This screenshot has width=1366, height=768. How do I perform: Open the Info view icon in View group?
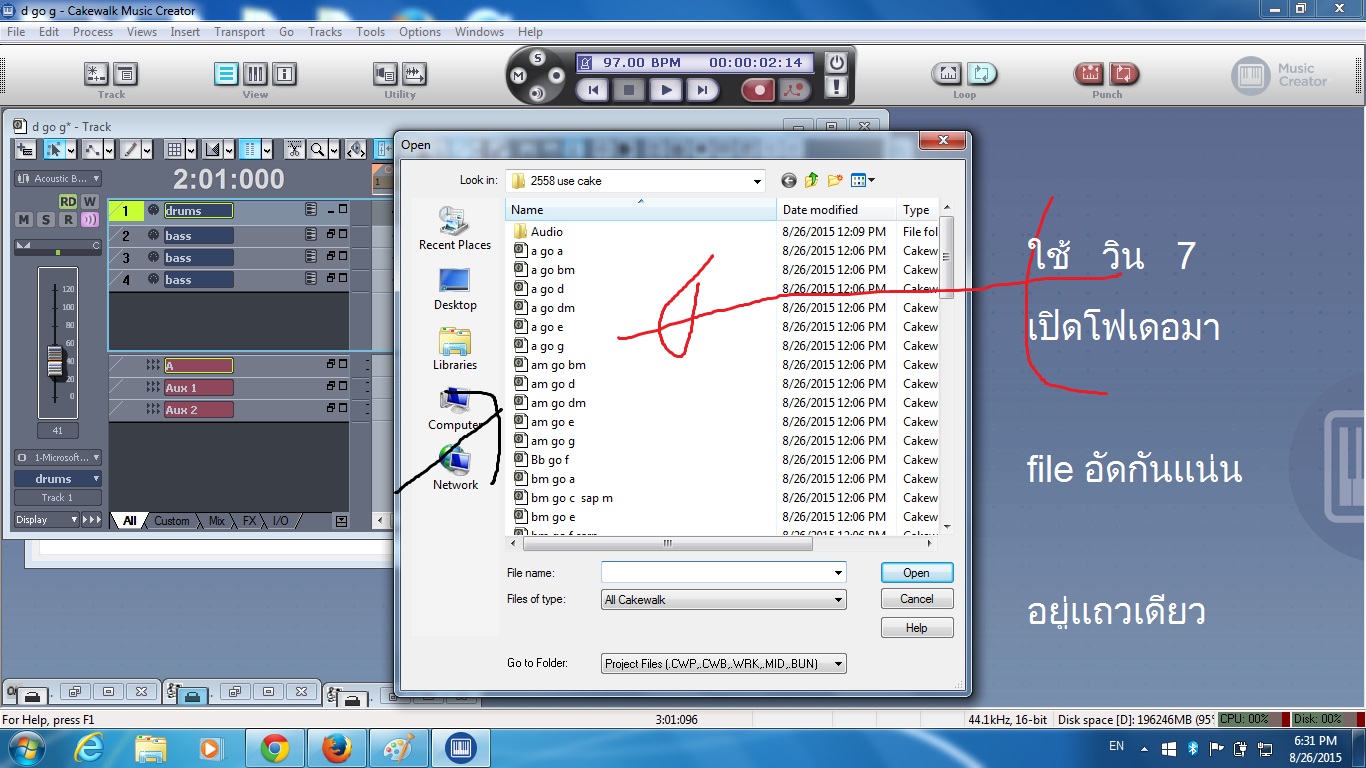(x=284, y=73)
